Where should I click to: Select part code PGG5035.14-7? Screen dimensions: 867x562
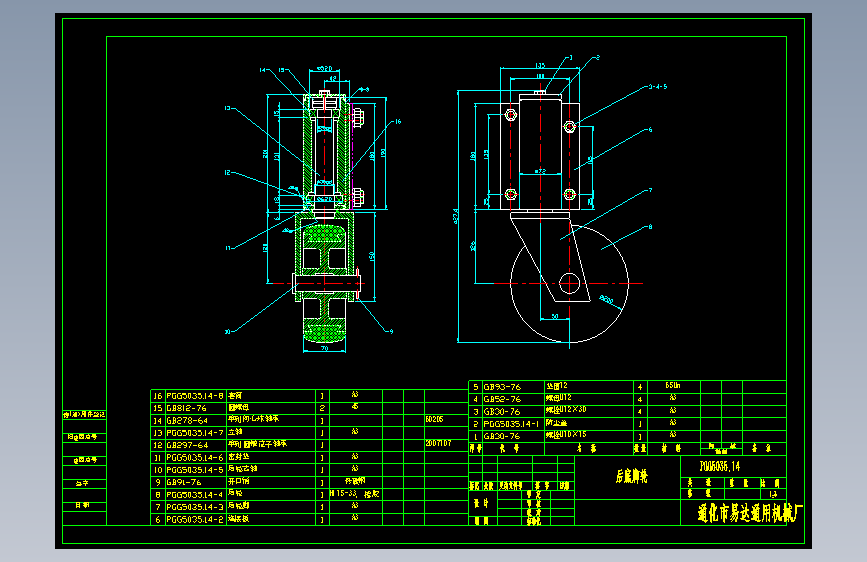[195, 433]
